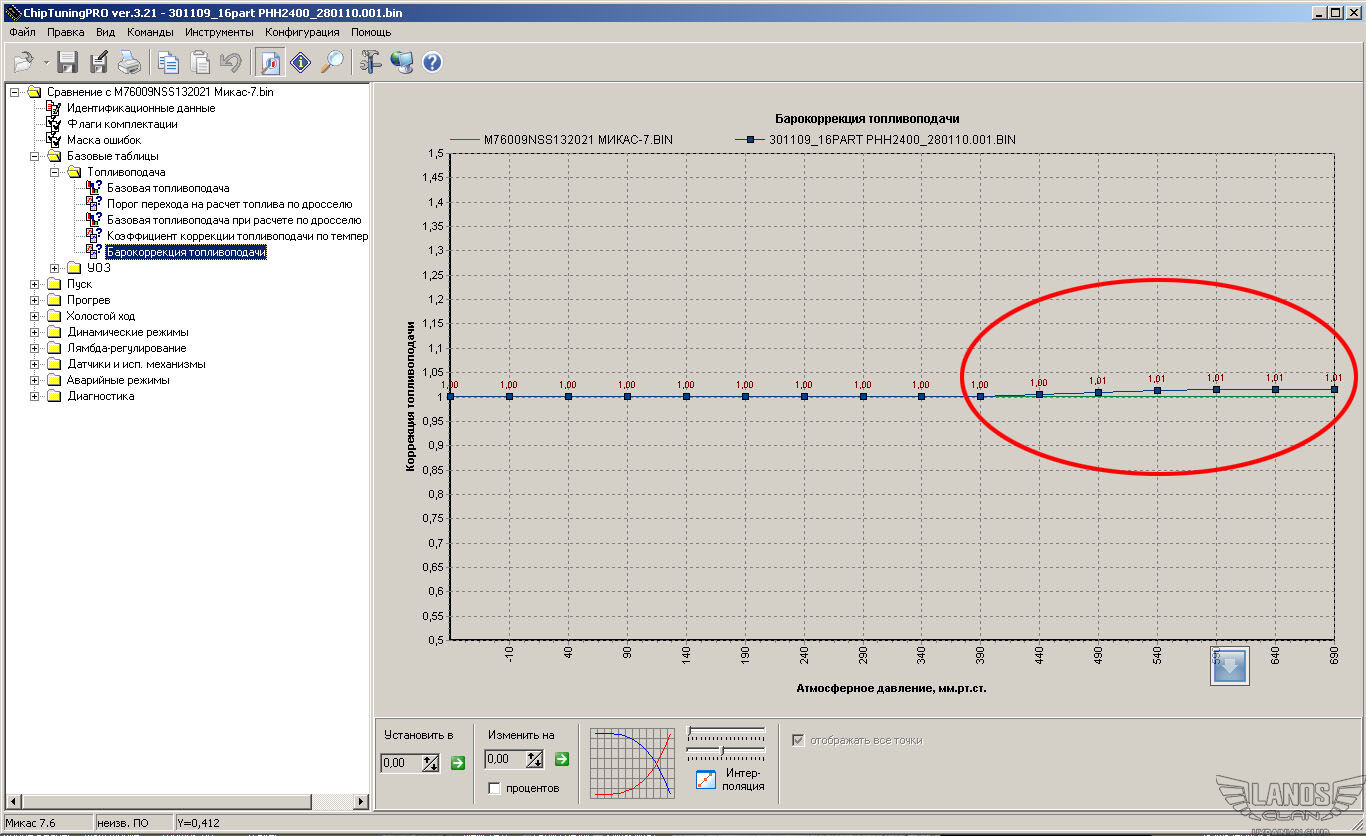1366x836 pixels.
Task: Open firmware info via the diamond icon
Action: tap(301, 63)
